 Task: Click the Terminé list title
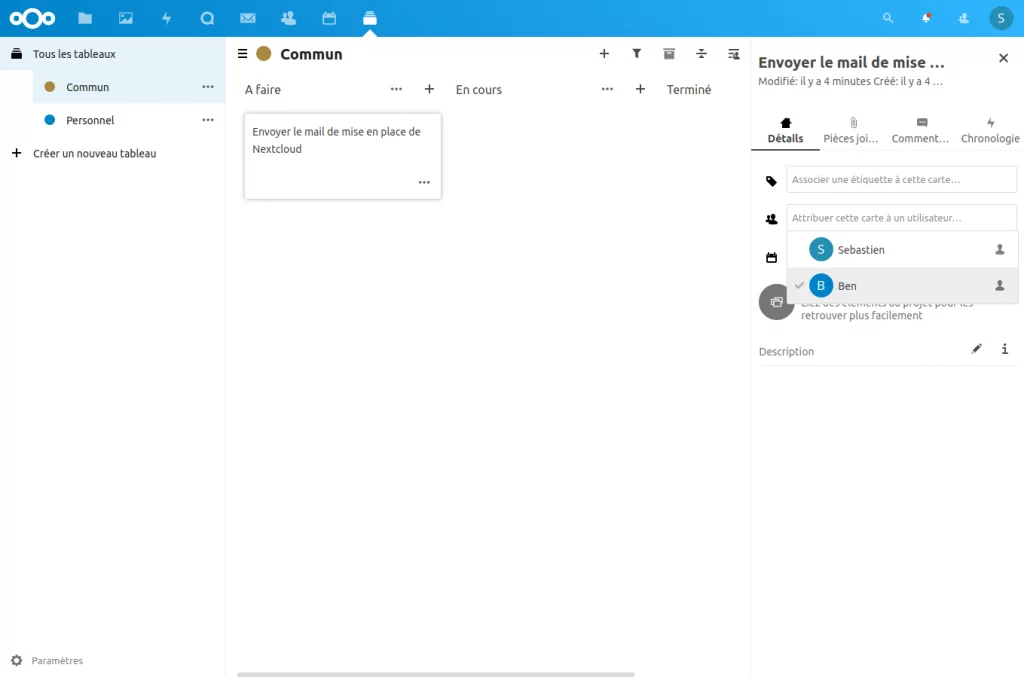tap(688, 89)
